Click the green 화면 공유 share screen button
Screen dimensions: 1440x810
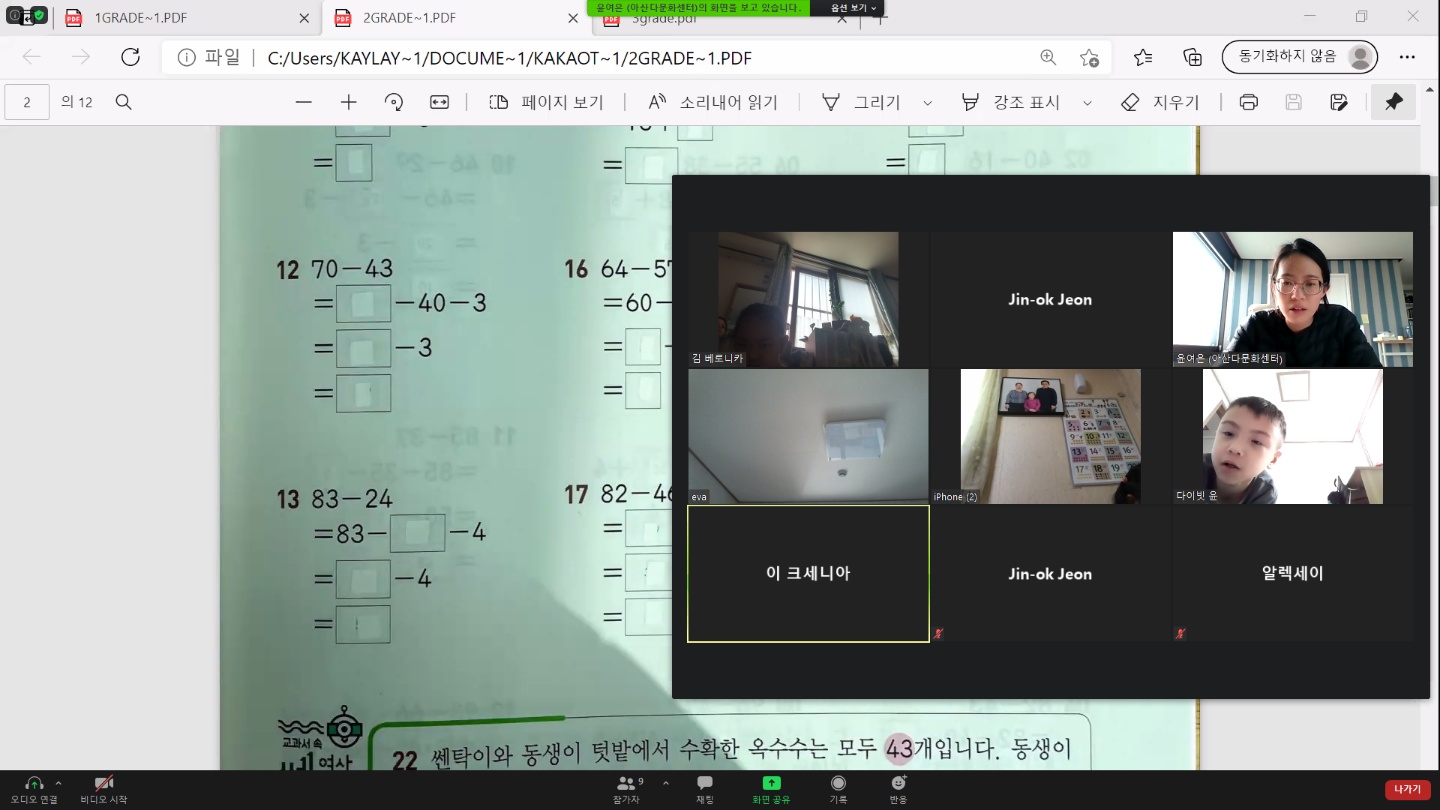[x=771, y=788]
